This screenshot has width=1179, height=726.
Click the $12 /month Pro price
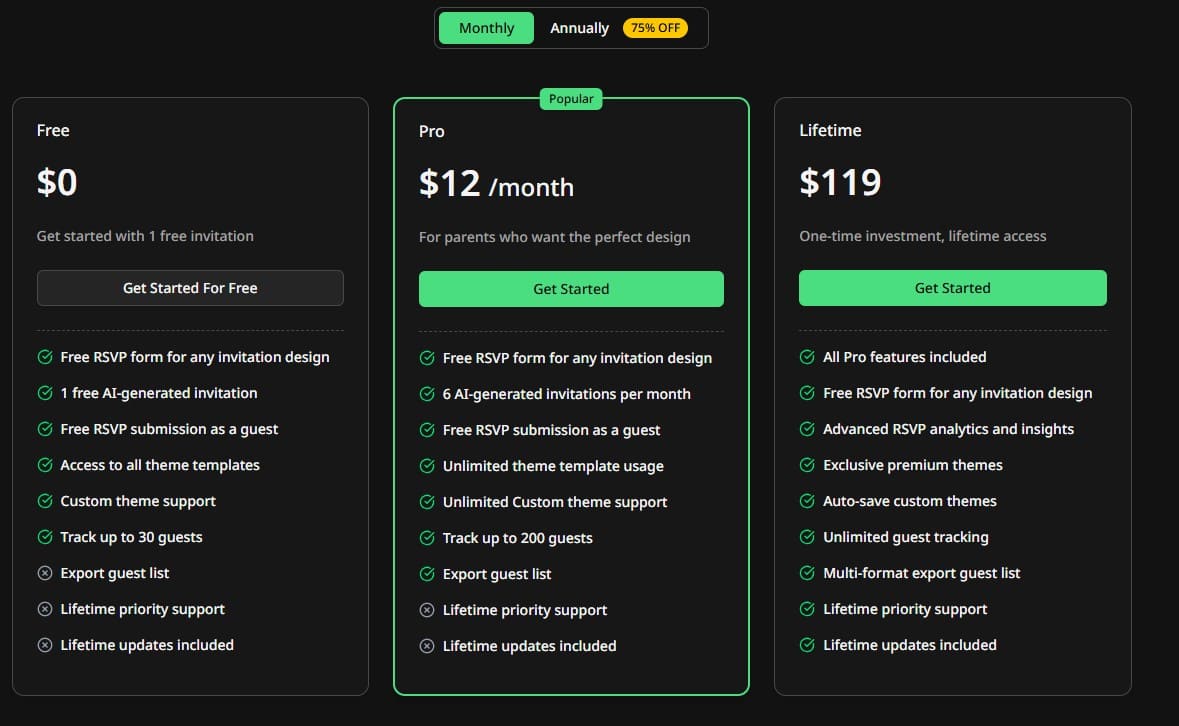coord(496,184)
